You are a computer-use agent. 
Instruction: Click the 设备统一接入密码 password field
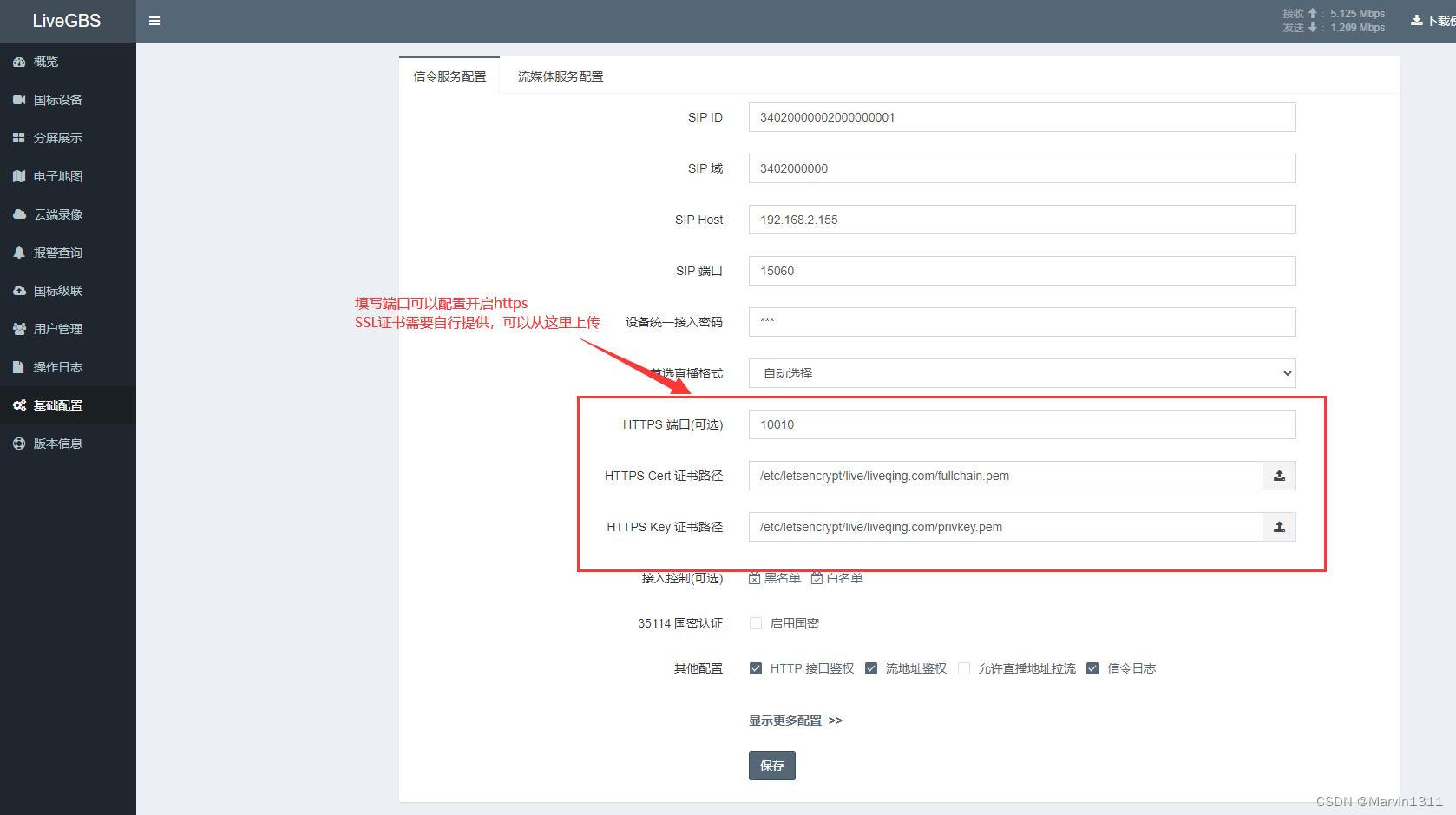point(1022,322)
